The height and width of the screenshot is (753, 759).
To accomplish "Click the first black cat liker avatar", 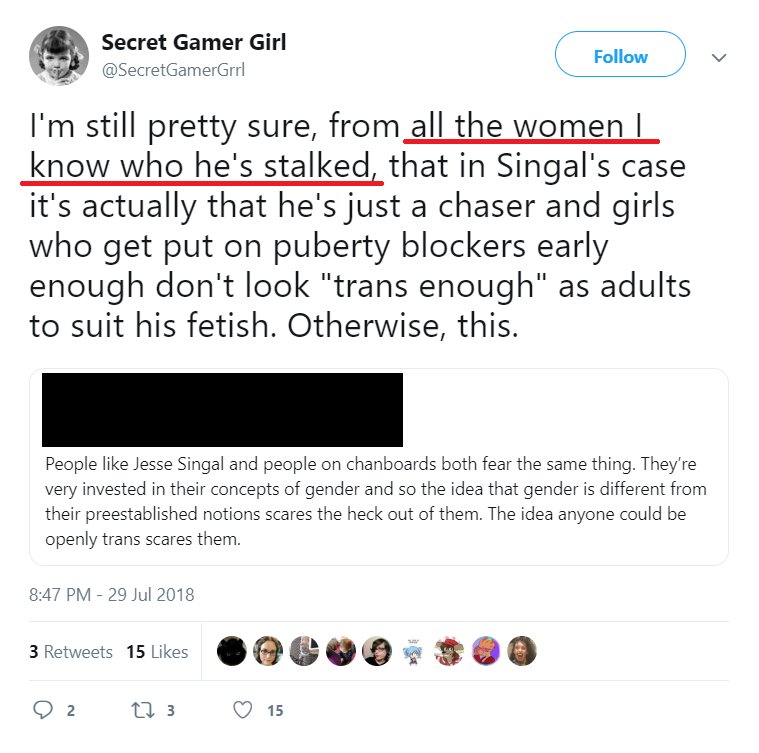I will tap(231, 651).
